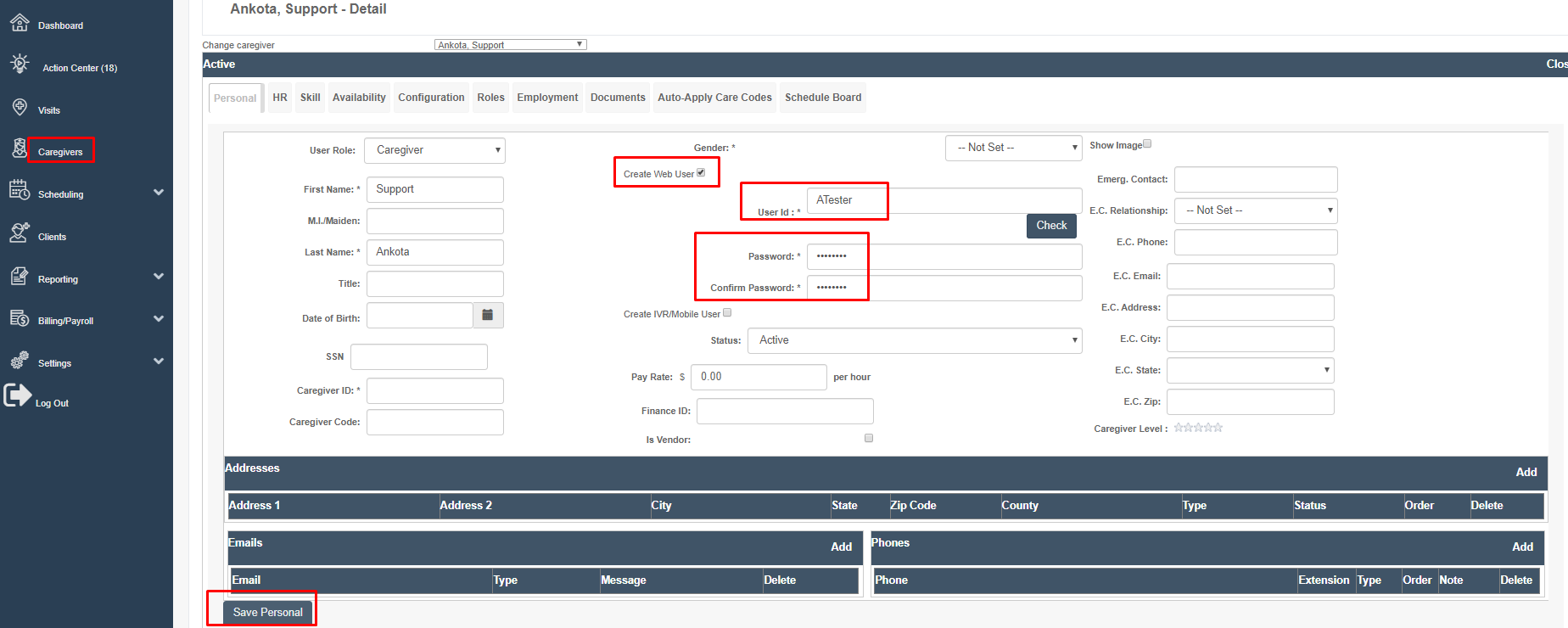
Task: Expand the Settings sidebar chevron
Action: pos(159,362)
